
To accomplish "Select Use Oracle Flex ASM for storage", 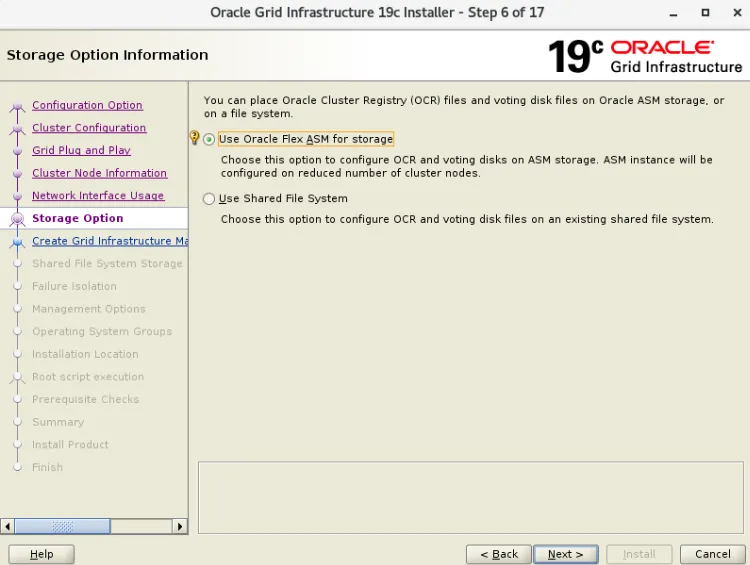I will [209, 139].
